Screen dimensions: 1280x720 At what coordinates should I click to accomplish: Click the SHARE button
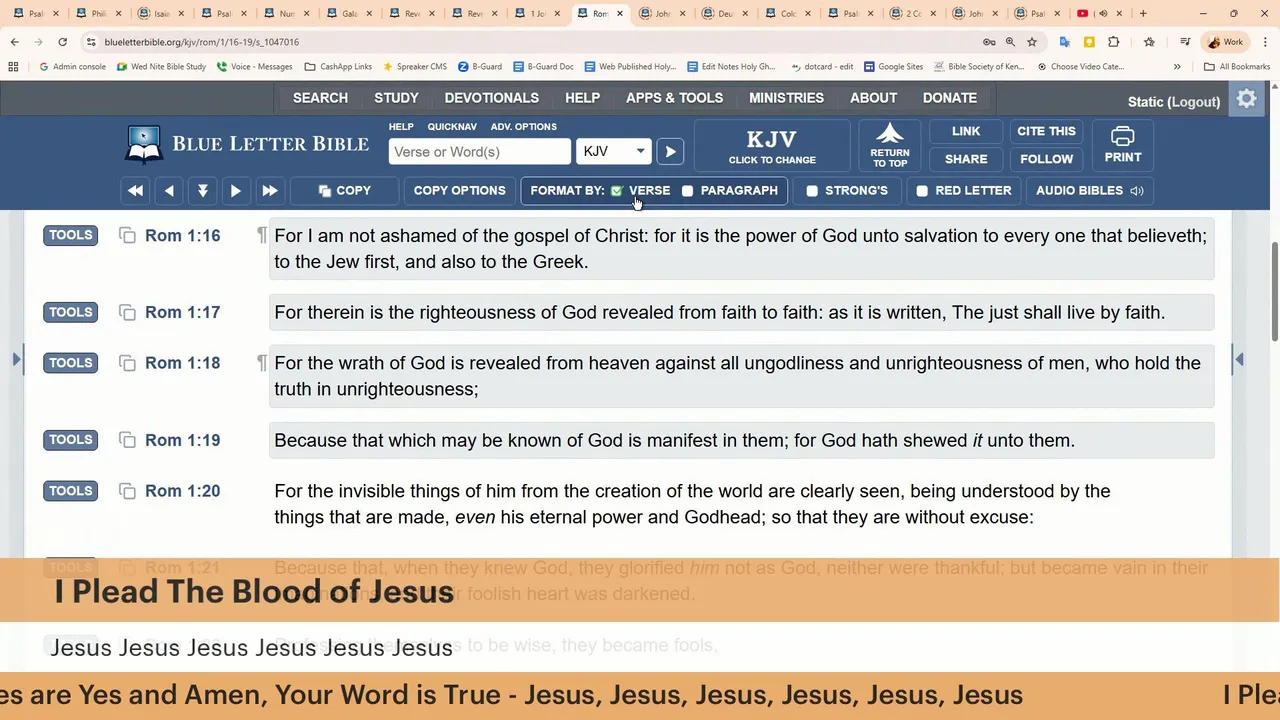click(x=966, y=159)
